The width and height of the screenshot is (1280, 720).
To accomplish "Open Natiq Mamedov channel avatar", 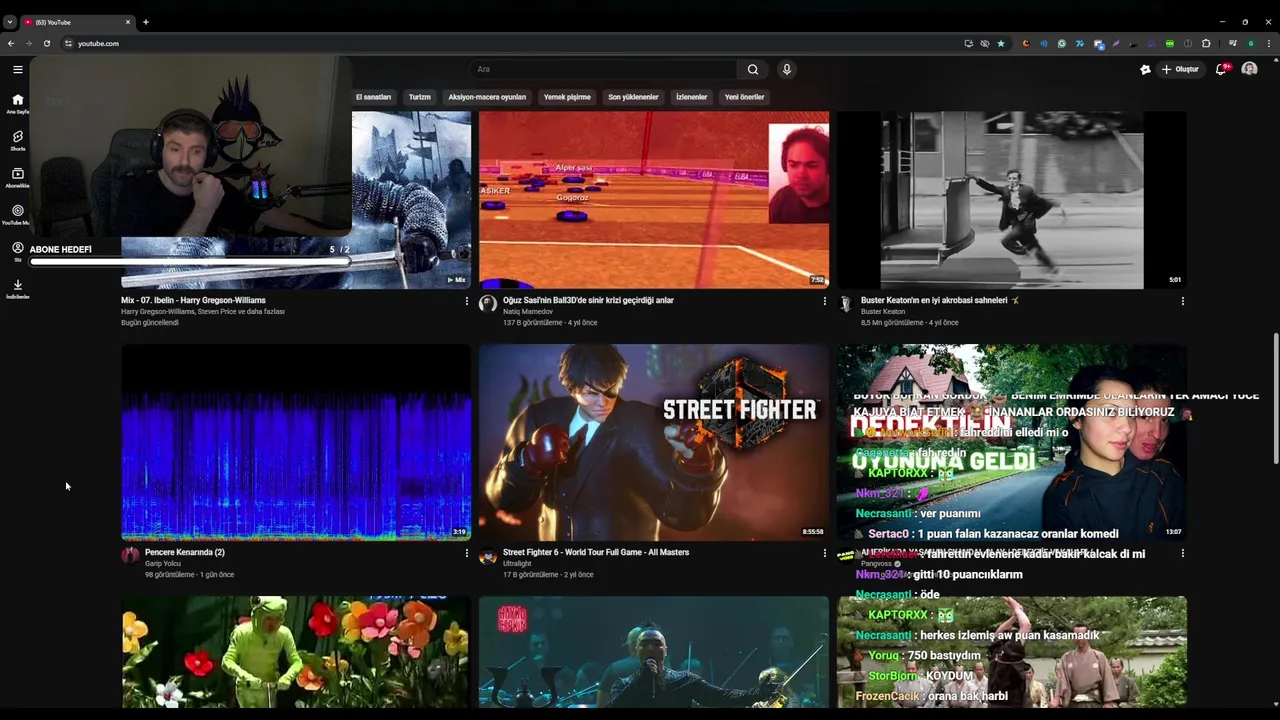I will pyautogui.click(x=488, y=303).
